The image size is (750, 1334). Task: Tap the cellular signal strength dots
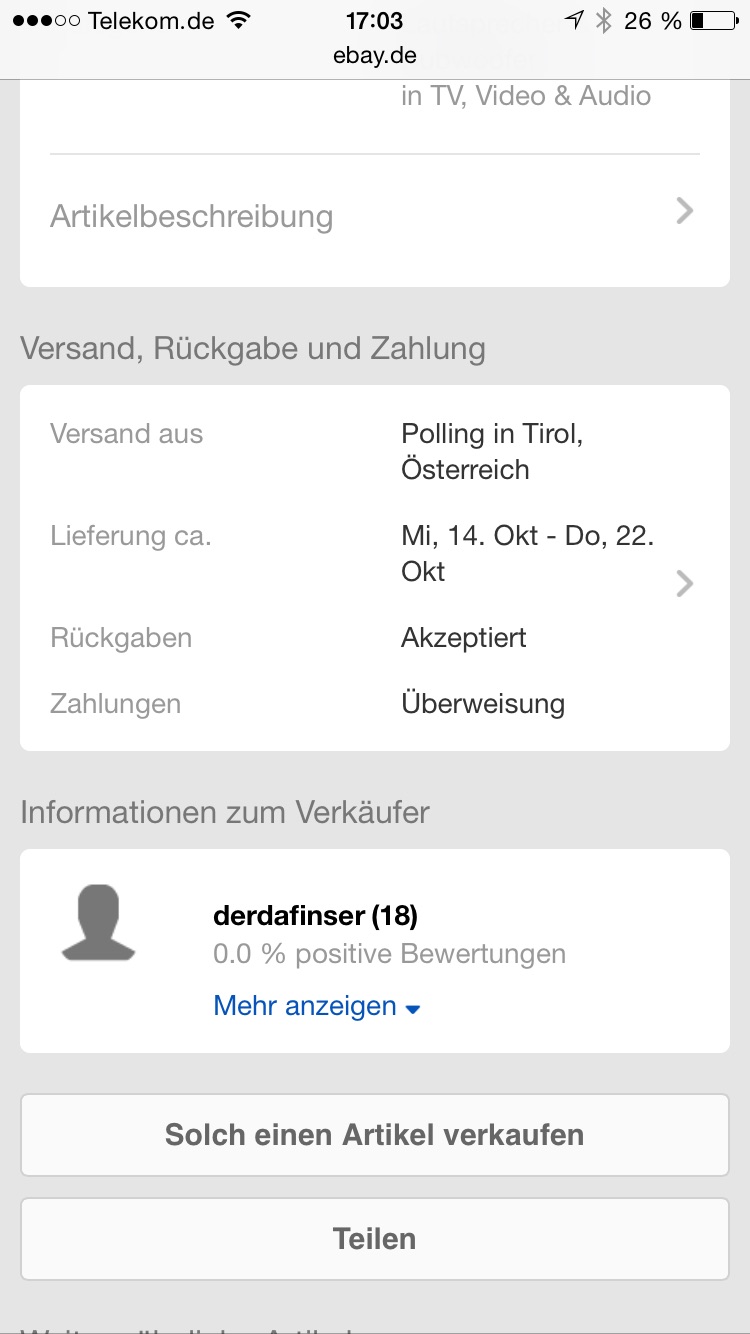coord(46,20)
